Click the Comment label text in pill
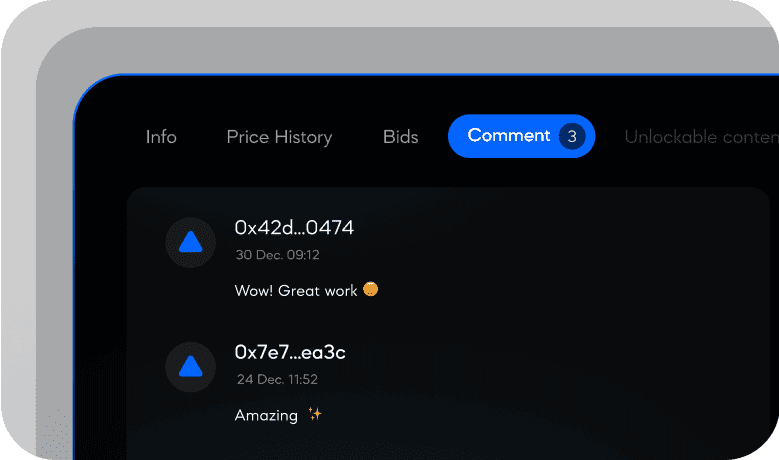779x460 pixels. [508, 135]
